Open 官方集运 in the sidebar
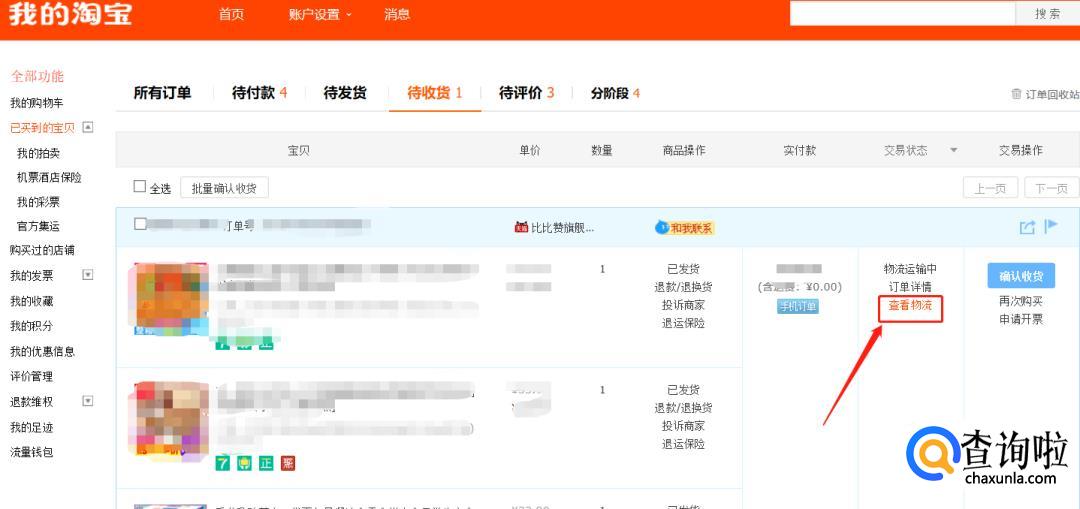 click(38, 226)
